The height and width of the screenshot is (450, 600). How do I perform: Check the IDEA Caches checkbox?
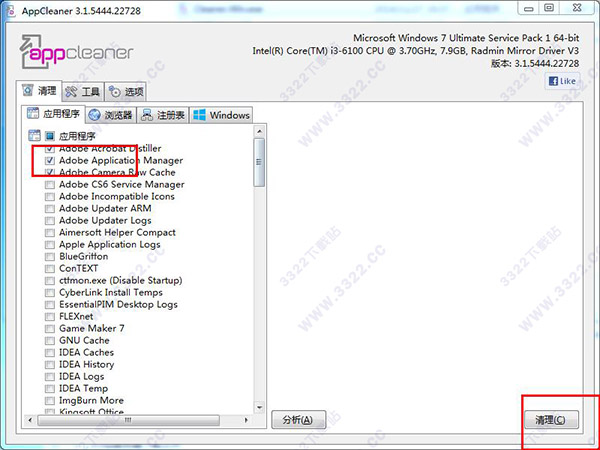coord(50,352)
